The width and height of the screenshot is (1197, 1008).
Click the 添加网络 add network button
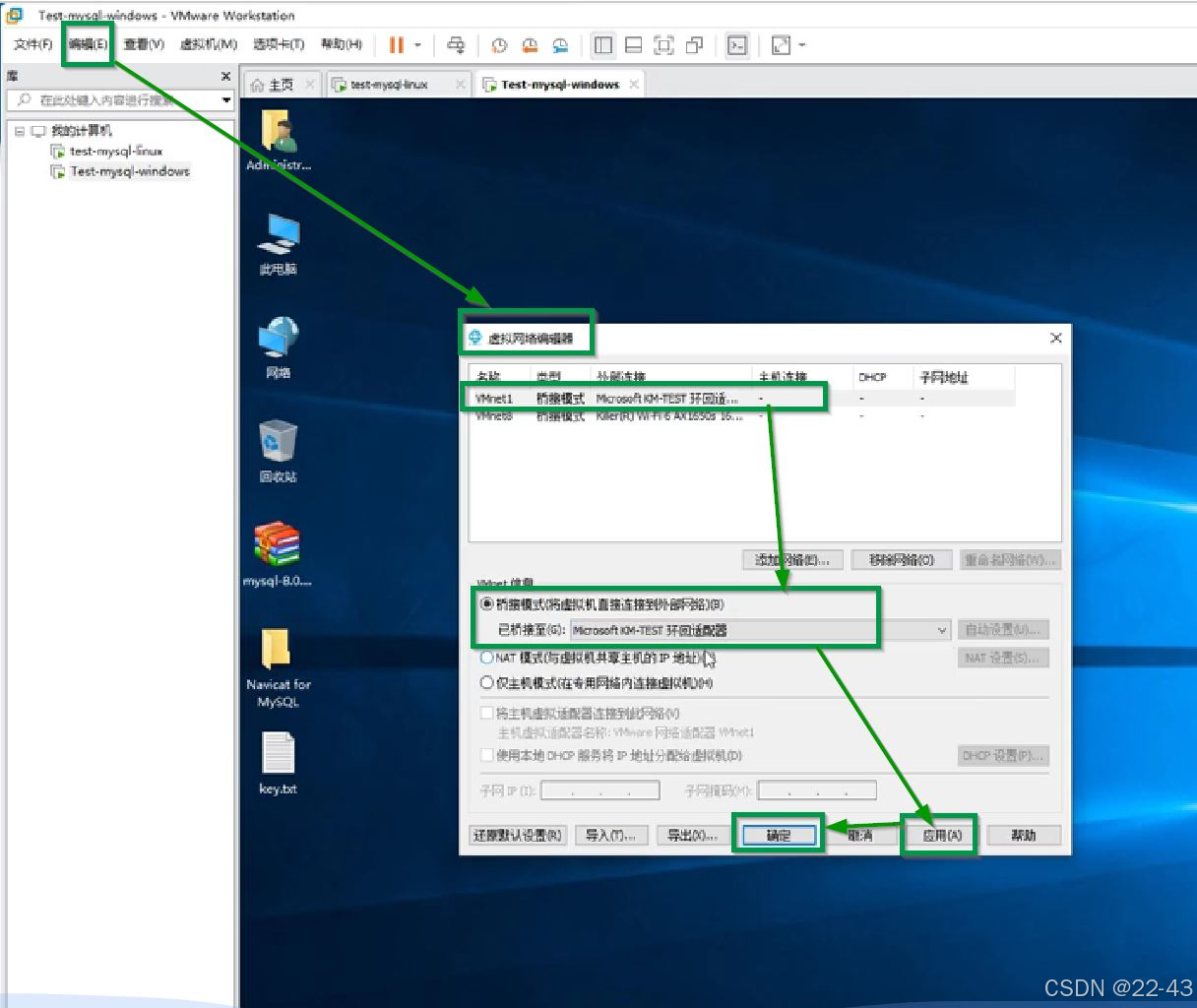[x=792, y=560]
